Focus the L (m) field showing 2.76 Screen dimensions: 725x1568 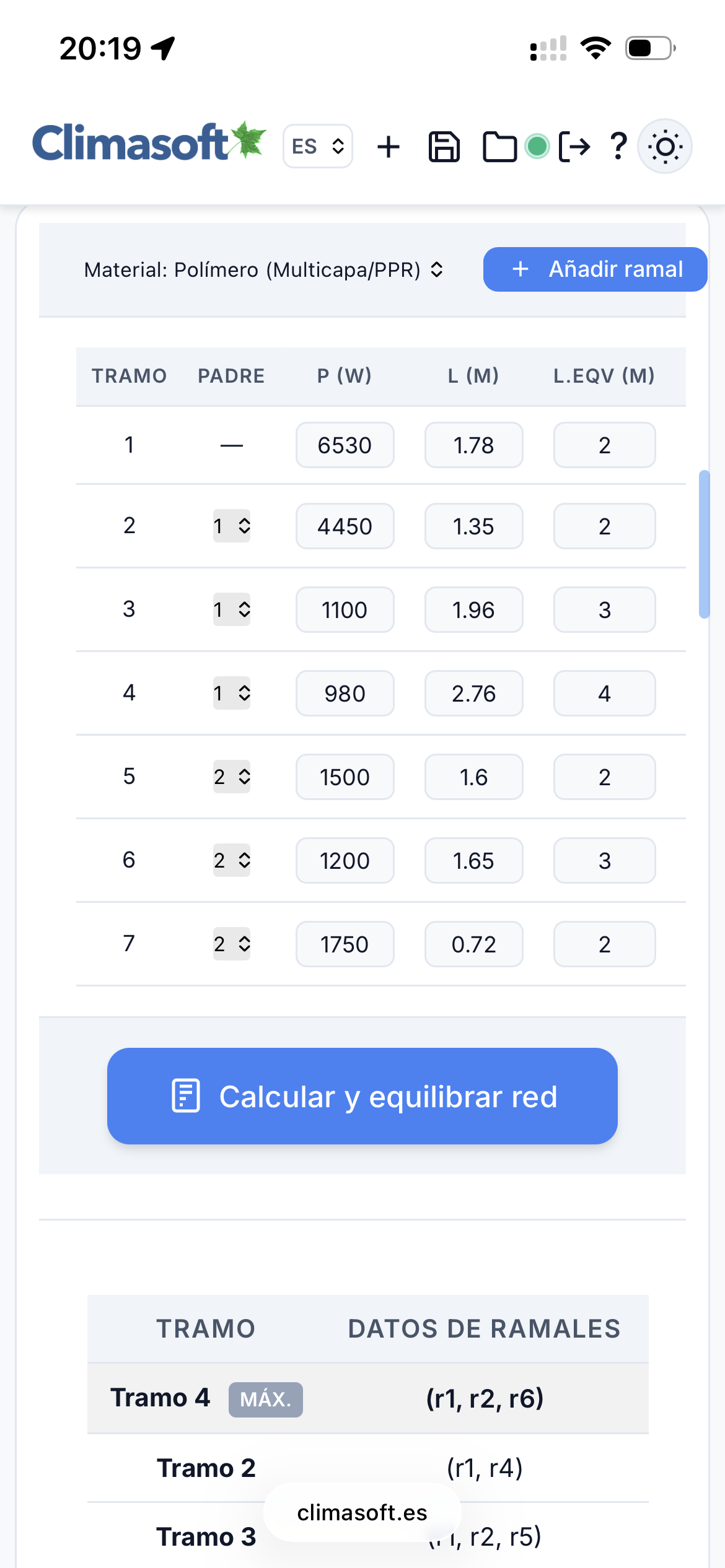(x=474, y=694)
